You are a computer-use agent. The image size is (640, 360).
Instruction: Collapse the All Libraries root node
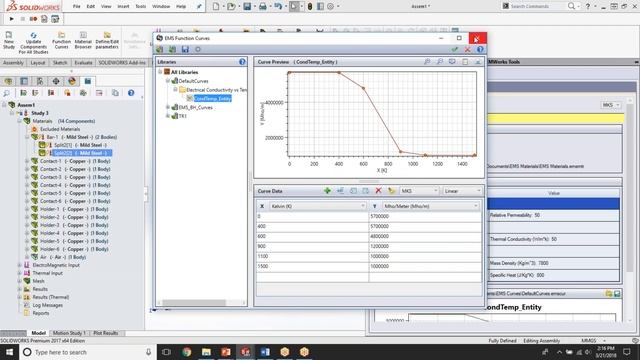pyautogui.click(x=160, y=72)
